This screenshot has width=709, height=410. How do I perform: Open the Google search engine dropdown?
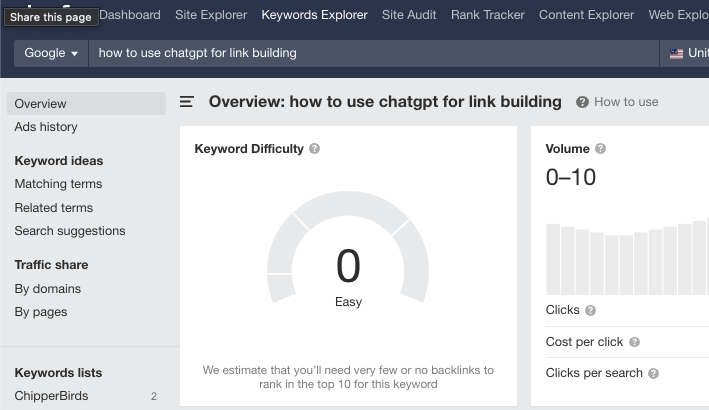click(51, 53)
